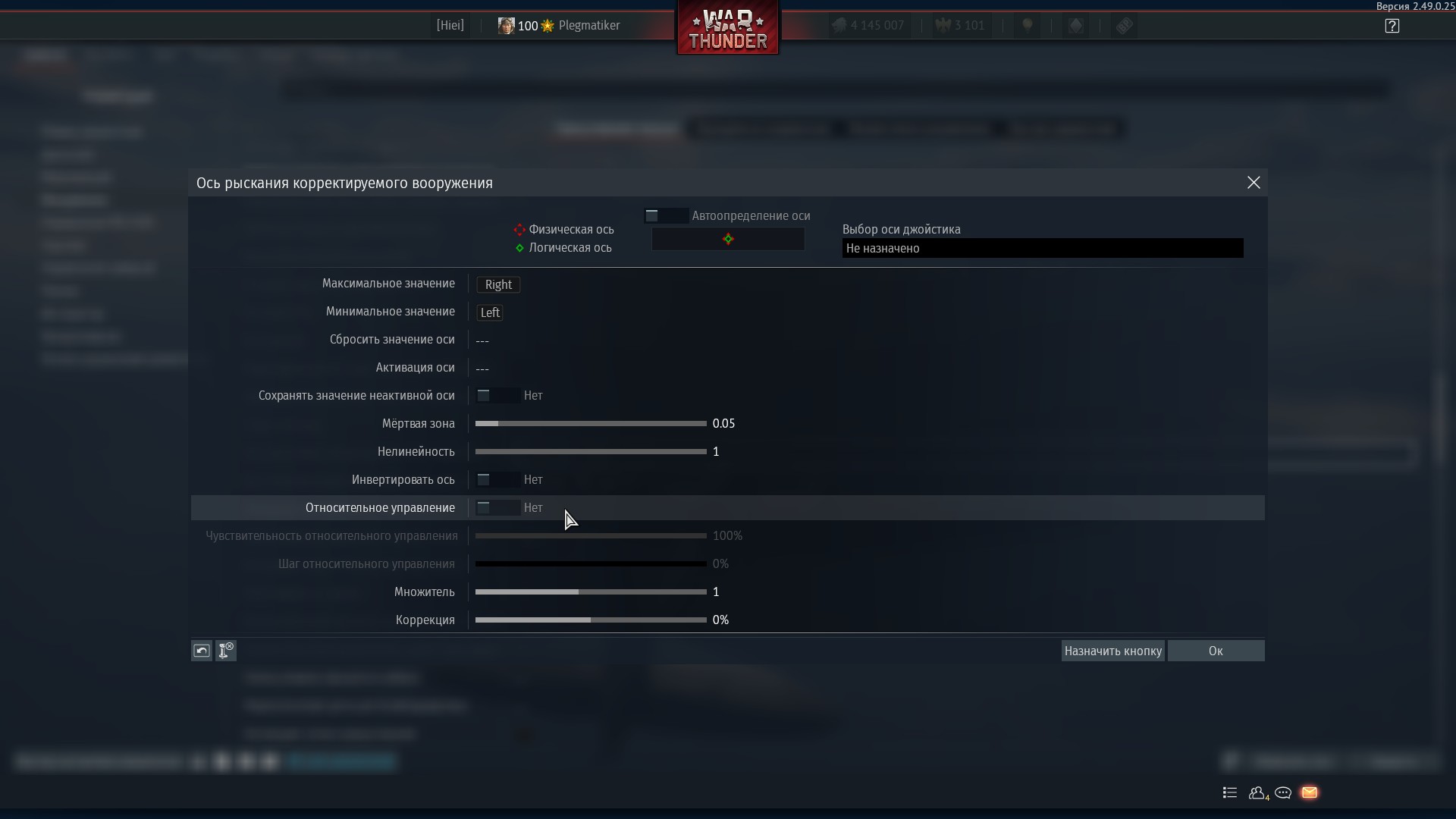
Task: Click Plegmatiker player profile name
Action: coord(588,26)
